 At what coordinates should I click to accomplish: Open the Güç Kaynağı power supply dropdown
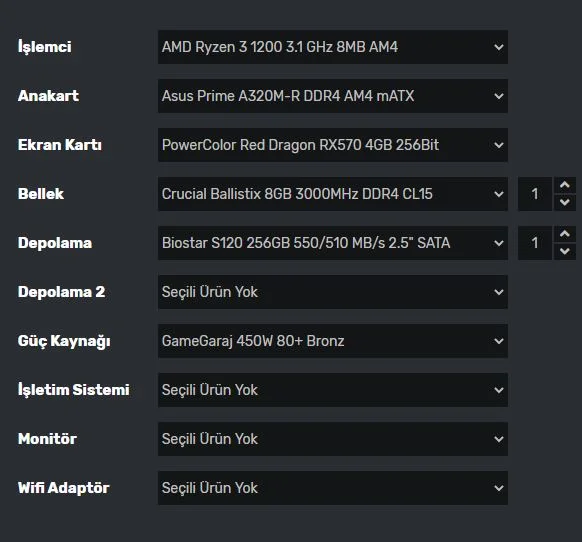coord(333,341)
